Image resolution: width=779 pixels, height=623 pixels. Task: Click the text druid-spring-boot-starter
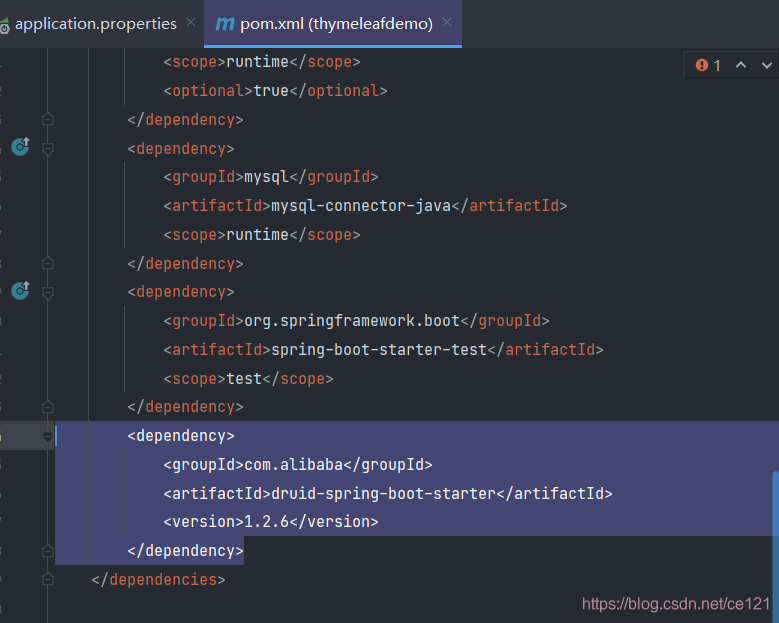(384, 494)
